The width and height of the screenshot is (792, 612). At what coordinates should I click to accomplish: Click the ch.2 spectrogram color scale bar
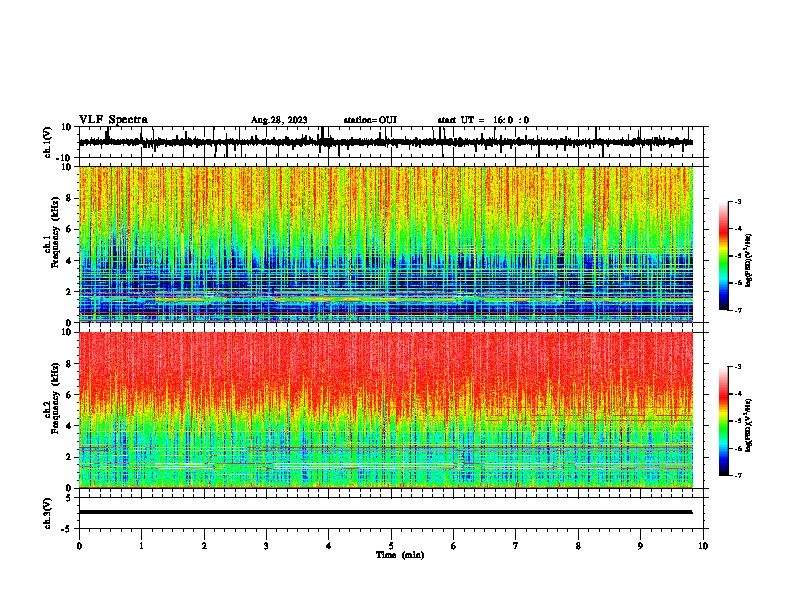coord(723,421)
